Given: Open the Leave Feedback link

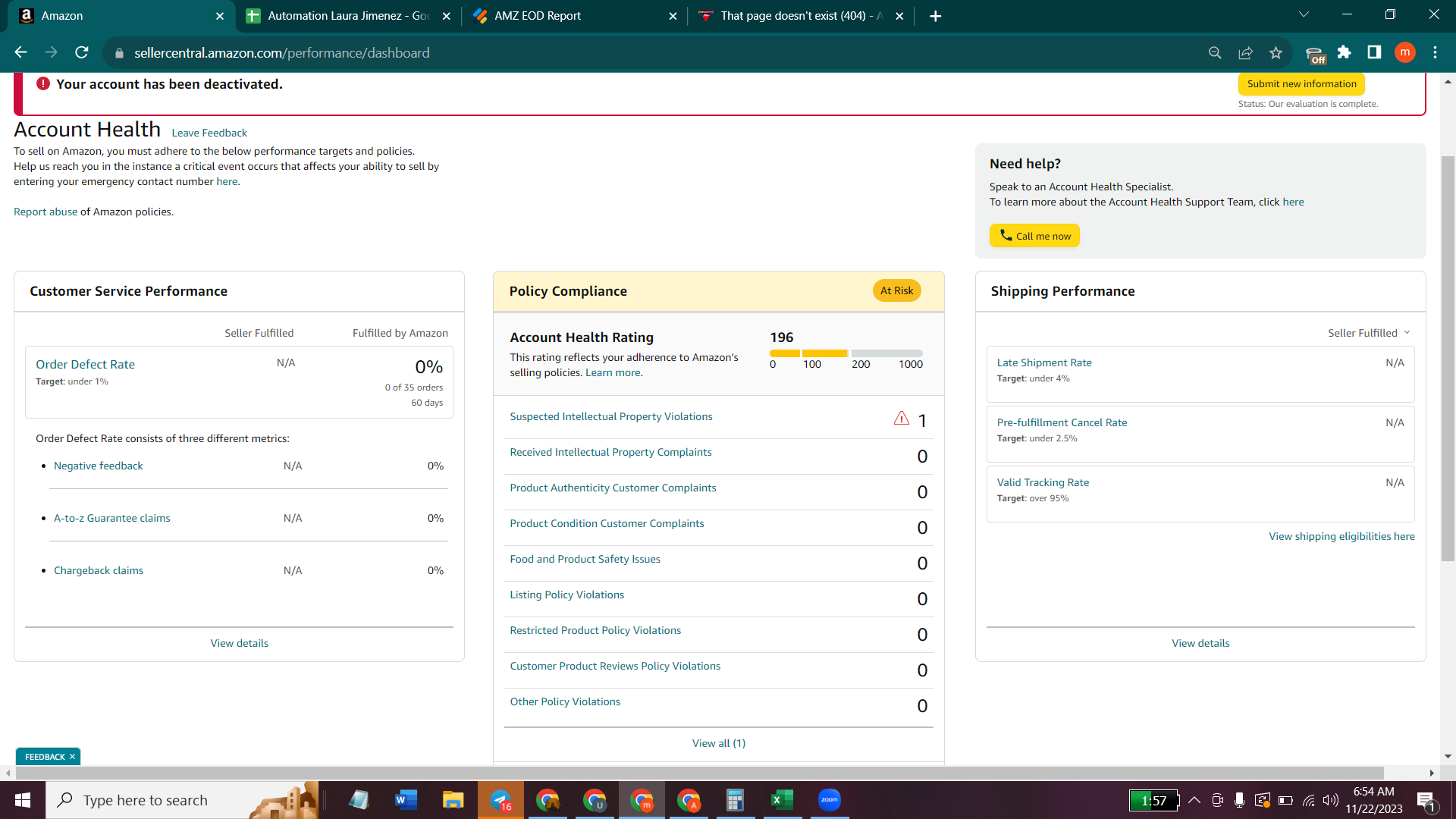Looking at the screenshot, I should click(x=209, y=133).
